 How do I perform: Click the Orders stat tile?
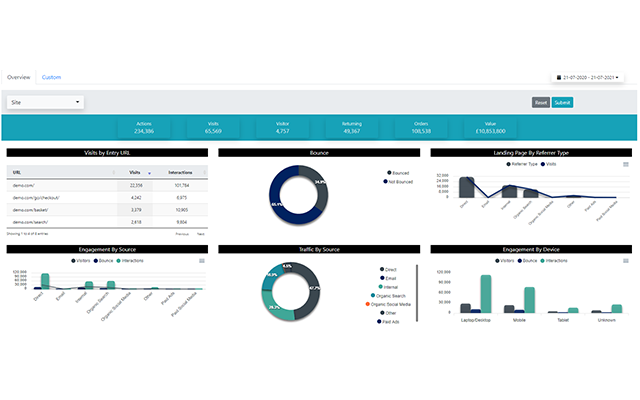tap(421, 127)
